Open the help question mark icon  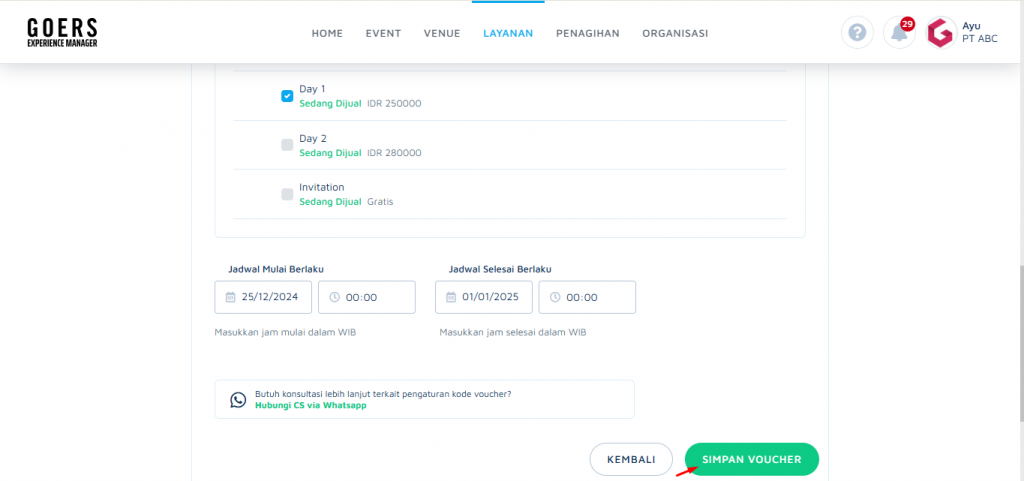click(x=857, y=33)
